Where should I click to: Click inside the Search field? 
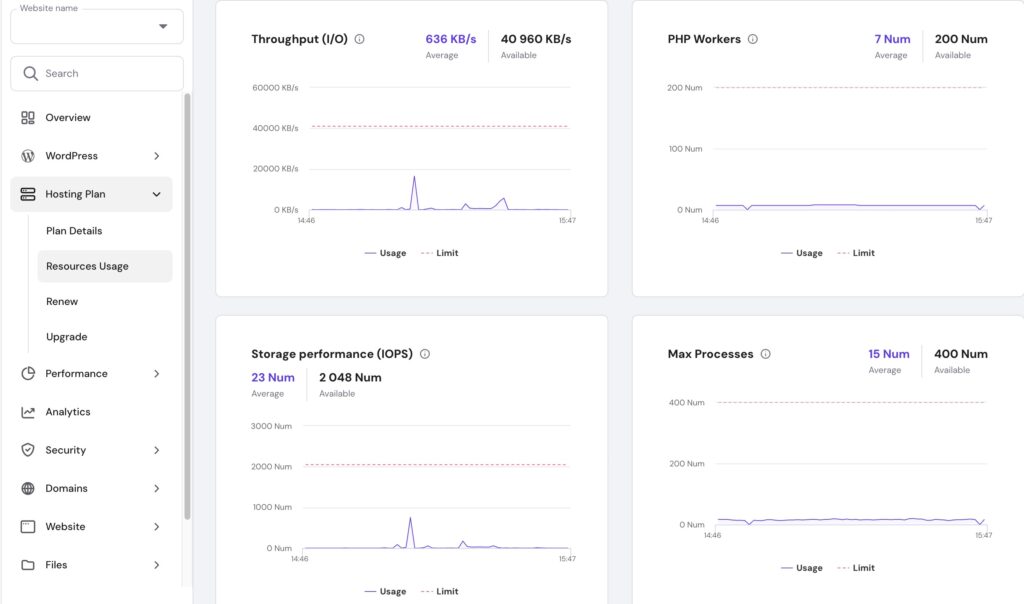pos(96,73)
